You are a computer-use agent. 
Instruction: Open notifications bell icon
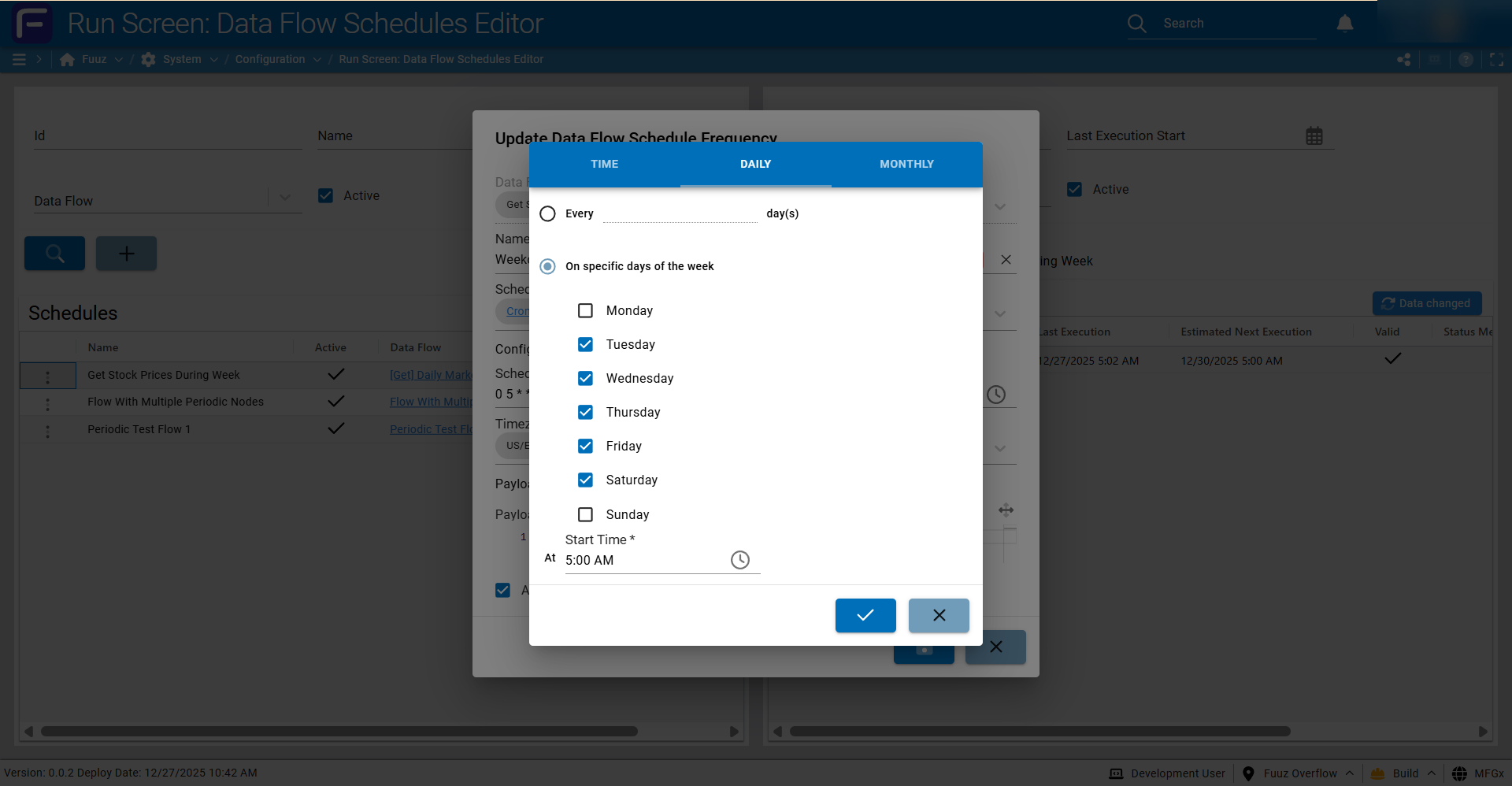[1344, 24]
